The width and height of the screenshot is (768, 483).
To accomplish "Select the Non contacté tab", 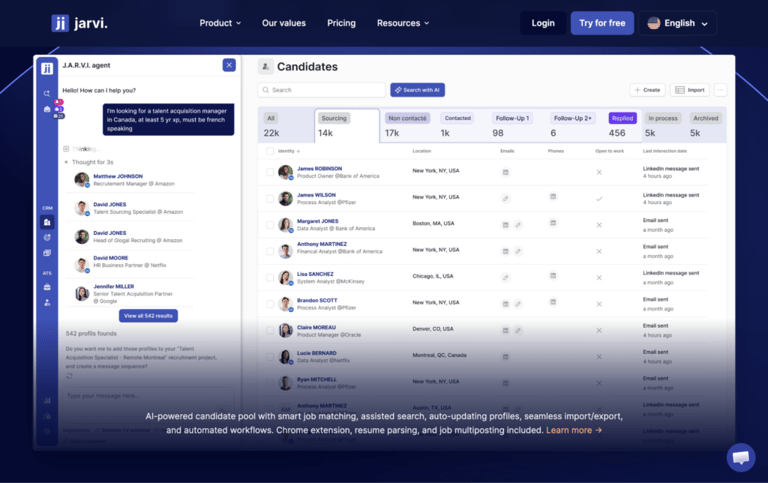I will [408, 125].
